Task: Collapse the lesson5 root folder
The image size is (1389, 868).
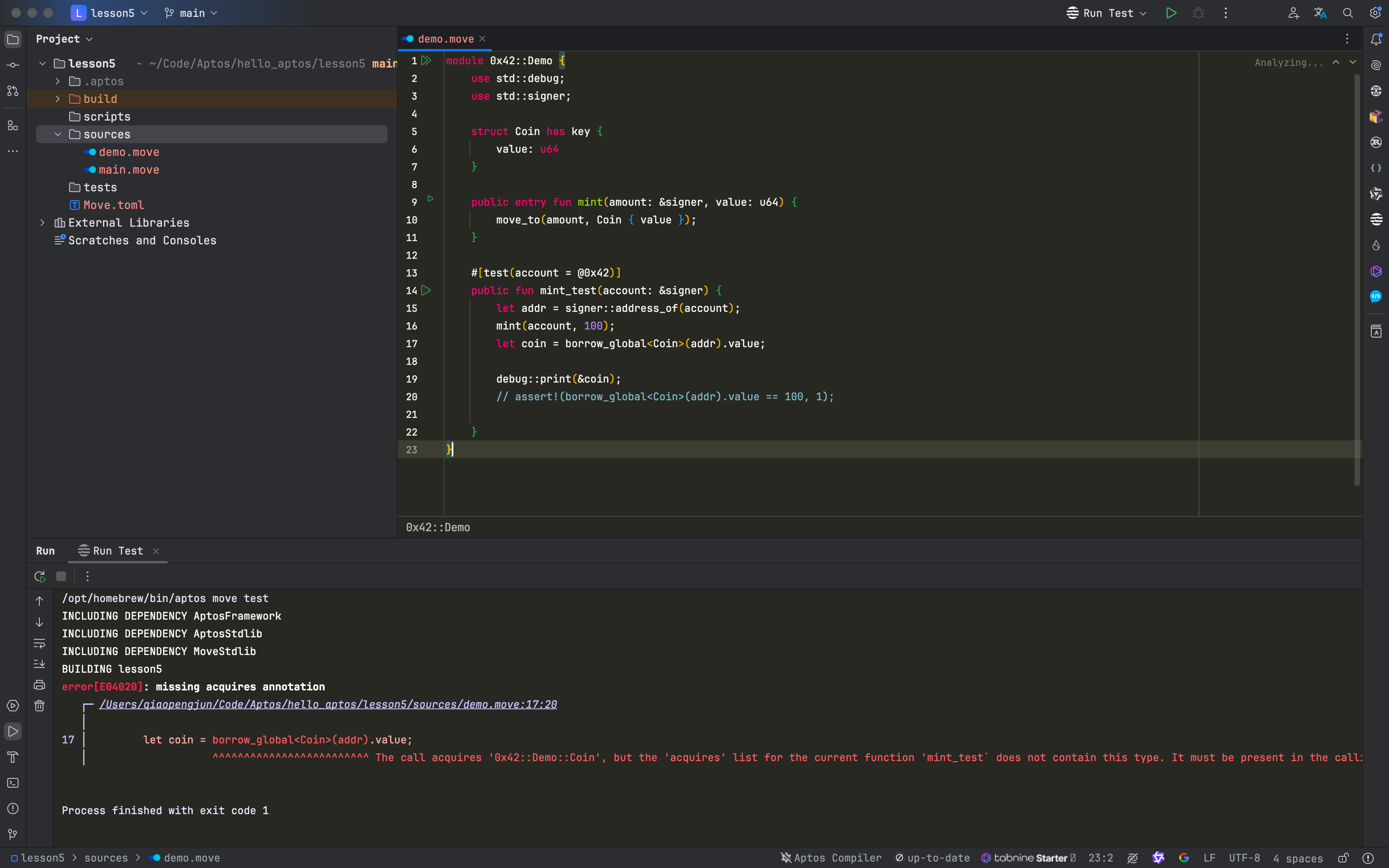Action: (x=43, y=63)
